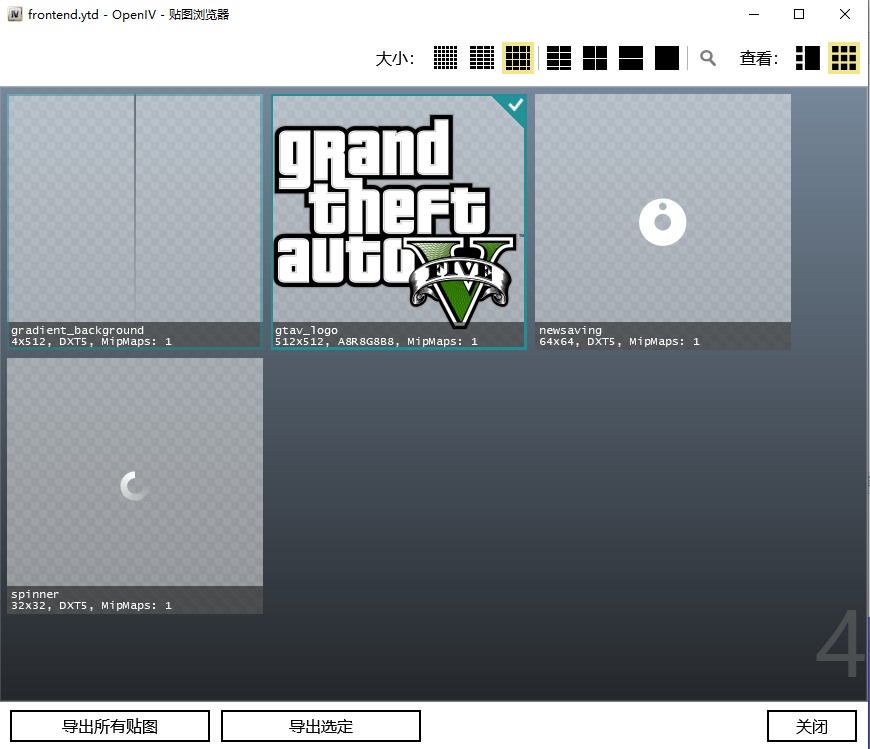Click the OpenIV app icon in title bar
The image size is (870, 749).
(15, 14)
